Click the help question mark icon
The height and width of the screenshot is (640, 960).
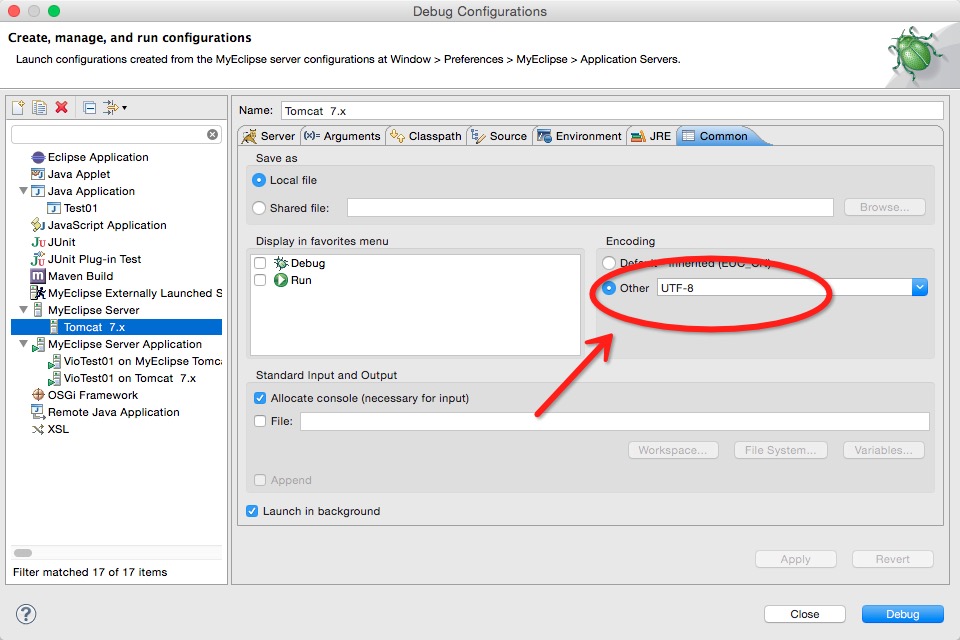point(26,614)
